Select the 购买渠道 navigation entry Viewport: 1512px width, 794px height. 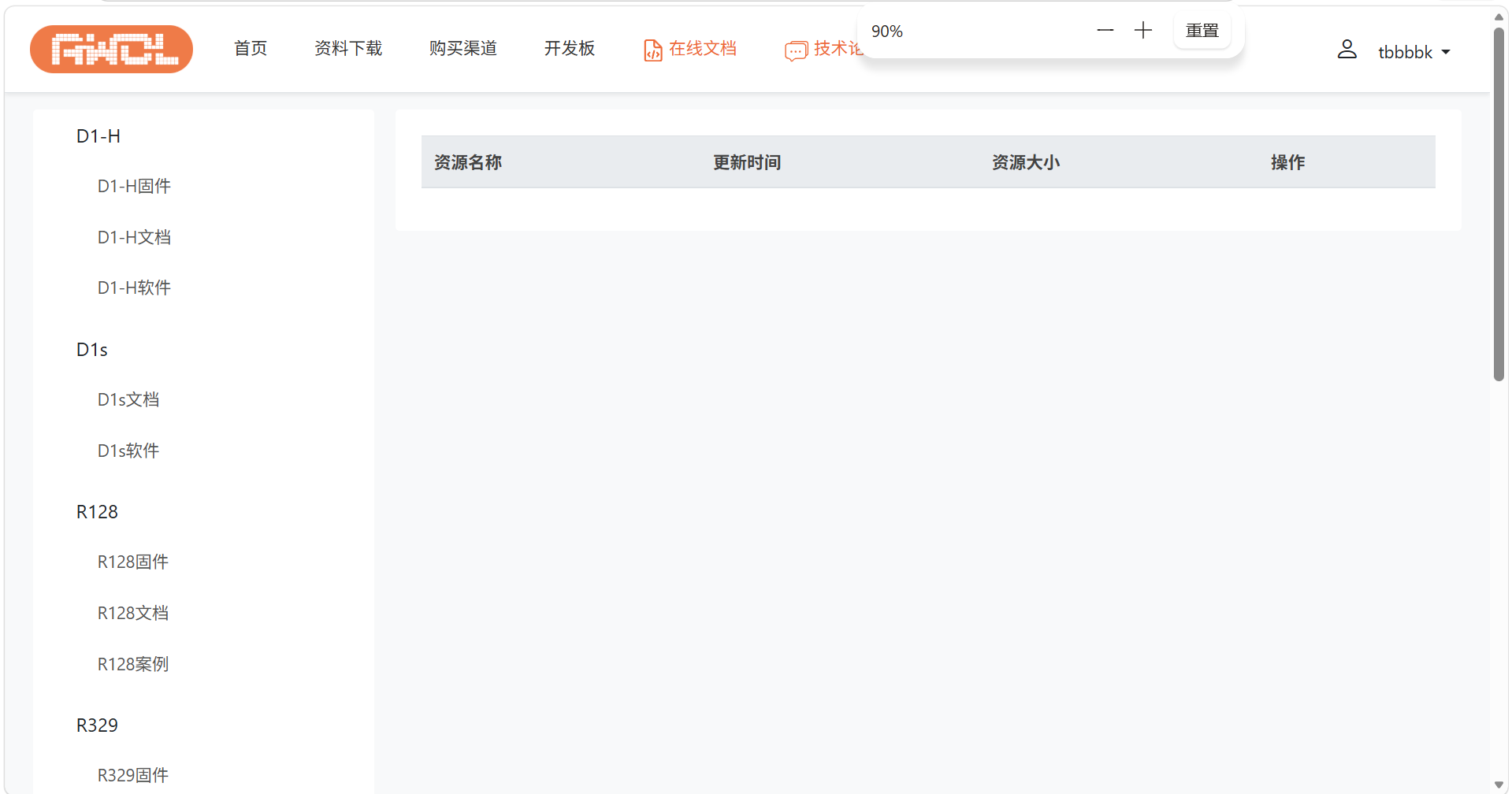pos(463,48)
